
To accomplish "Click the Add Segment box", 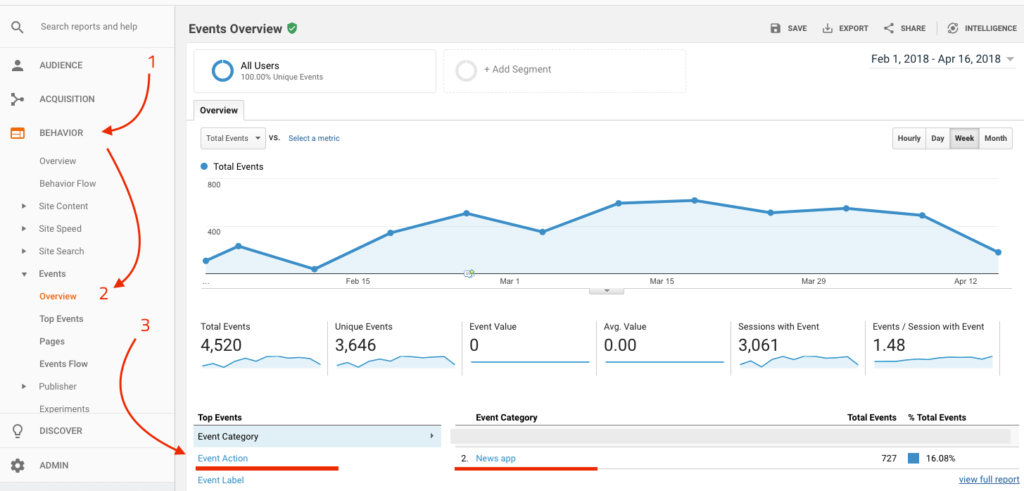I will click(564, 70).
